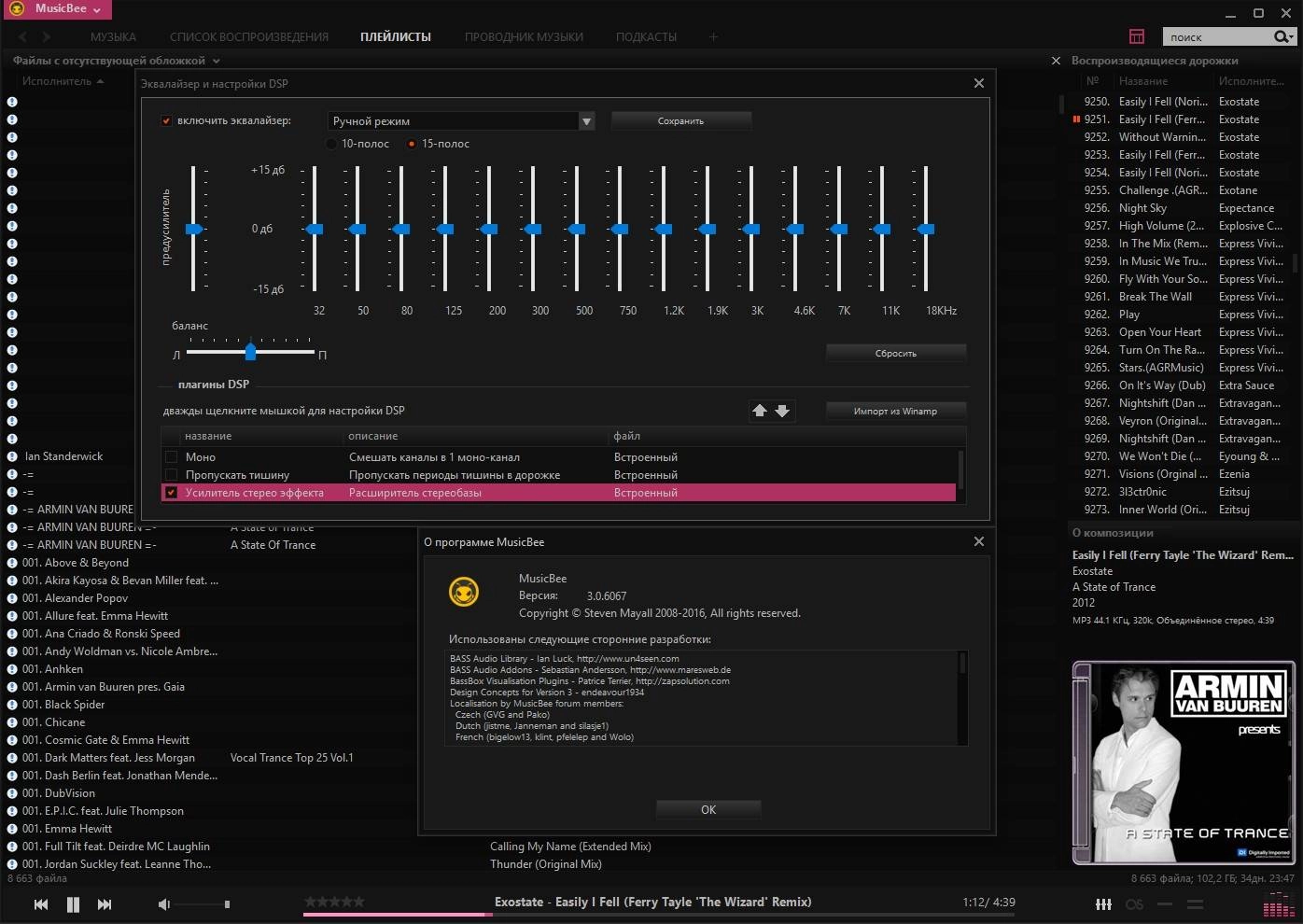Click the Armin van Buuren album artwork
This screenshot has width=1303, height=924.
[x=1184, y=763]
